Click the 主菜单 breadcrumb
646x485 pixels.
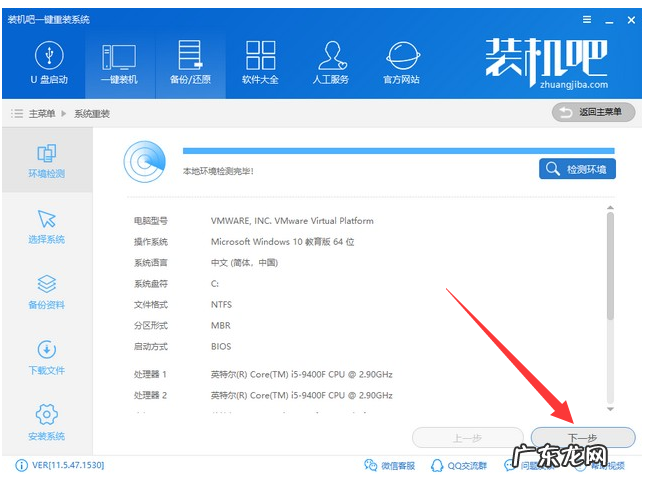[42, 114]
